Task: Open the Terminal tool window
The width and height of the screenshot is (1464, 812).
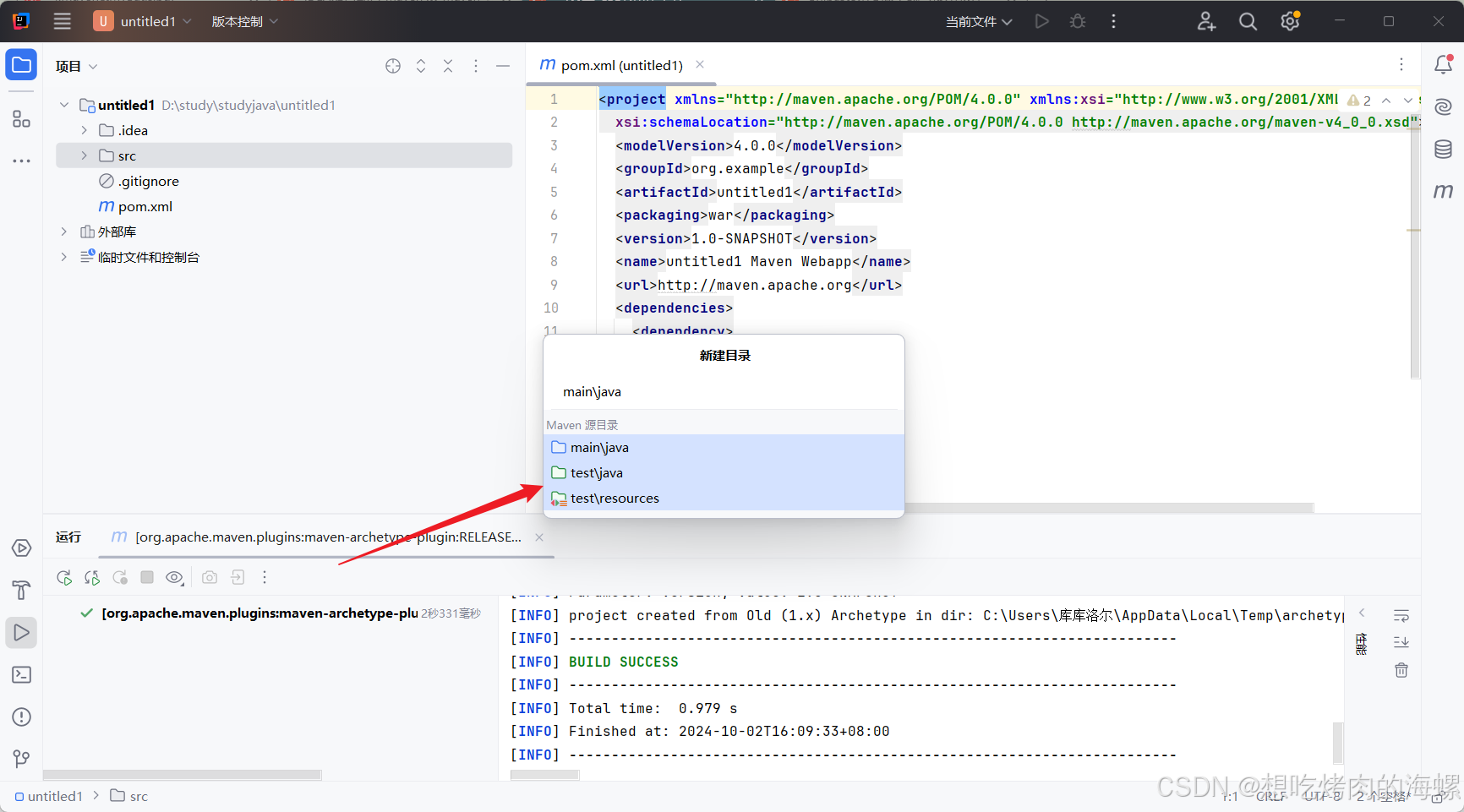Action: click(x=21, y=674)
